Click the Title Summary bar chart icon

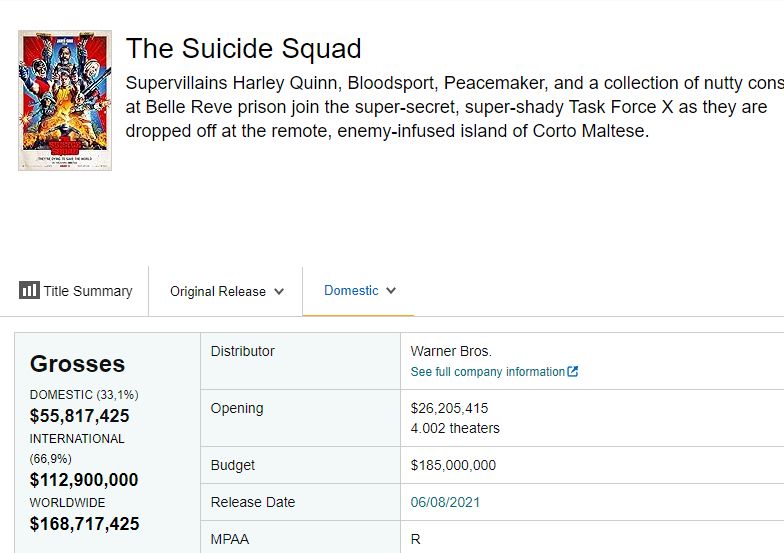click(29, 291)
